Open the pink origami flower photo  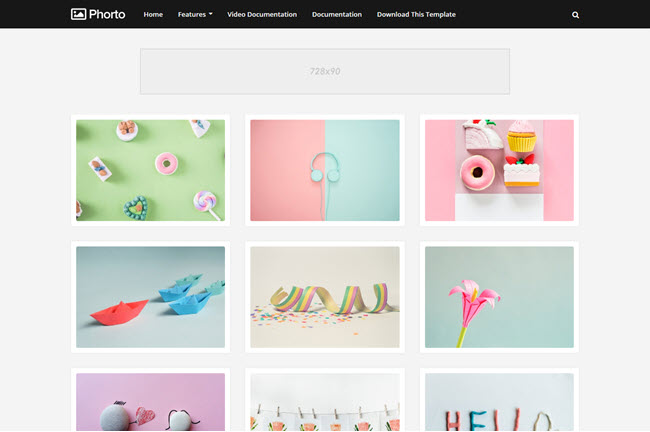499,297
